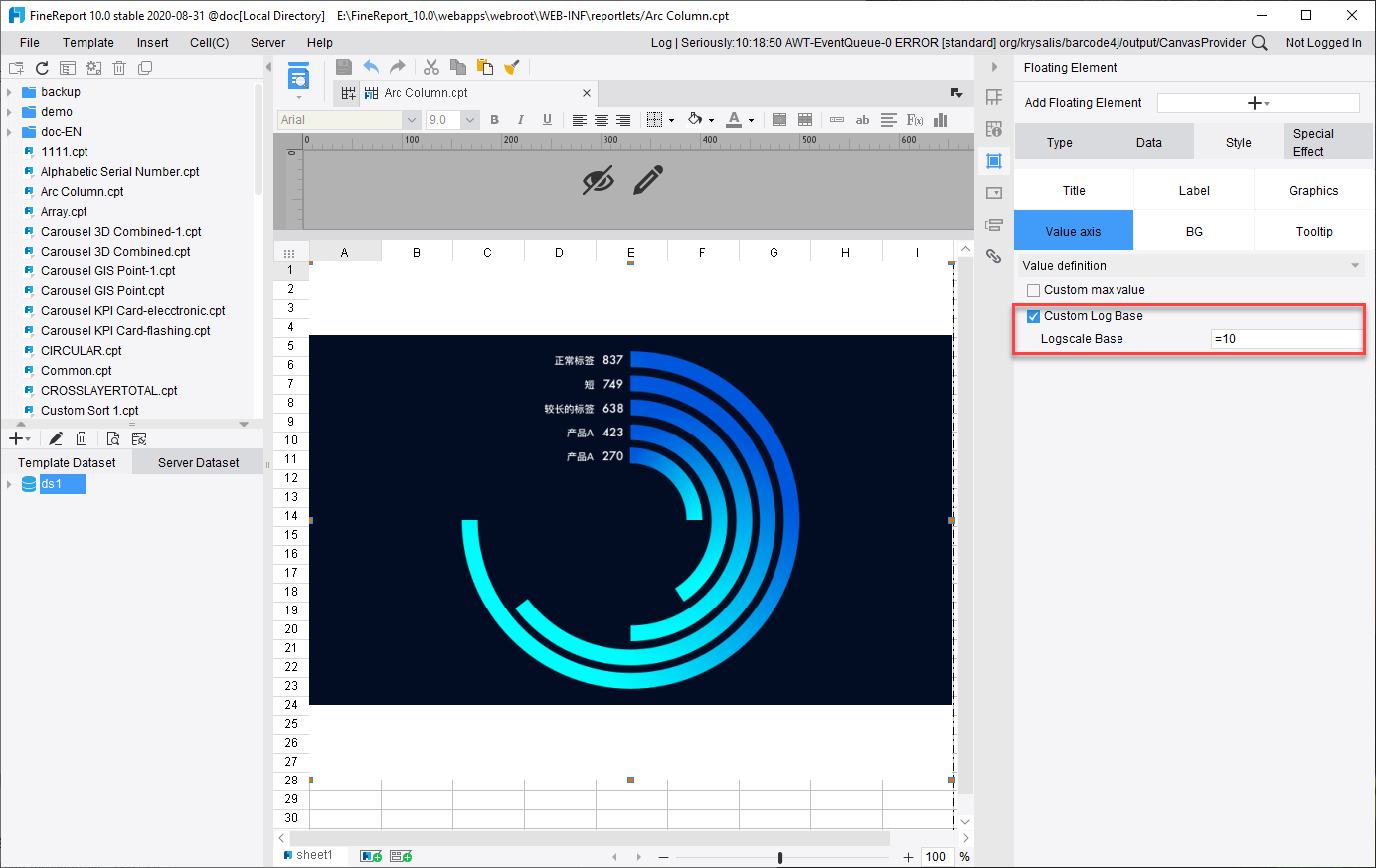The image size is (1376, 868).
Task: Click the Logscale Base input field
Action: (1287, 339)
